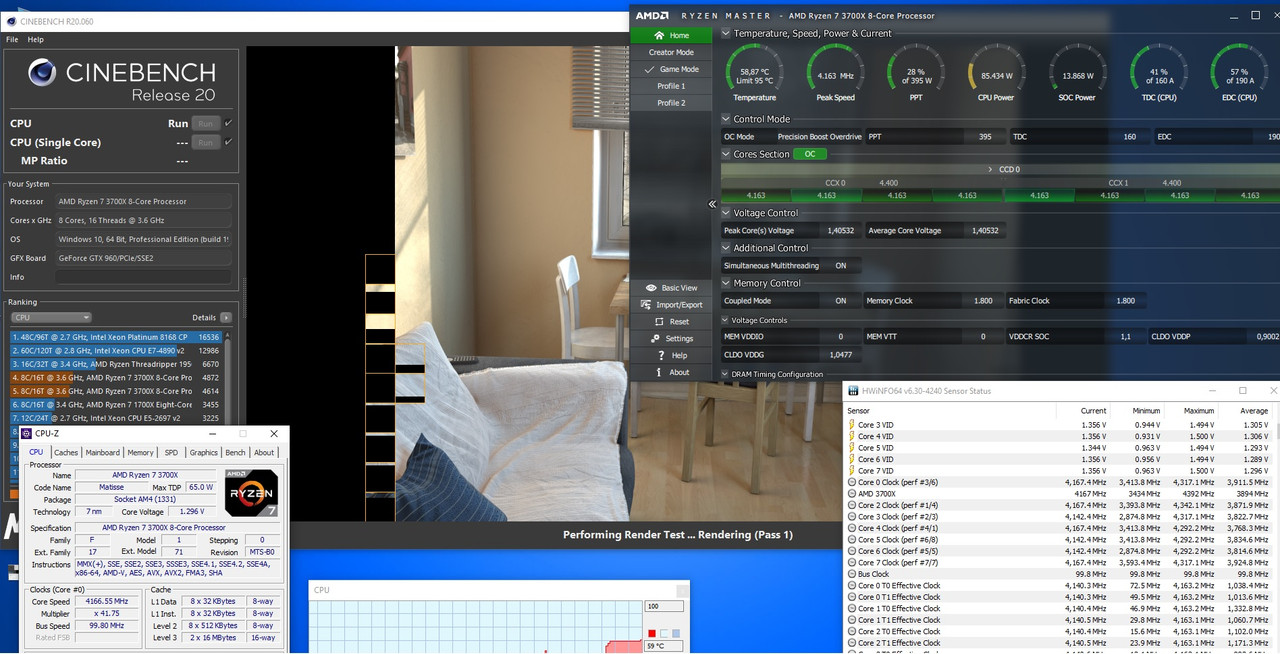Image resolution: width=1280 pixels, height=654 pixels.
Task: Select Creator Mode in Ryzen Master
Action: (671, 52)
